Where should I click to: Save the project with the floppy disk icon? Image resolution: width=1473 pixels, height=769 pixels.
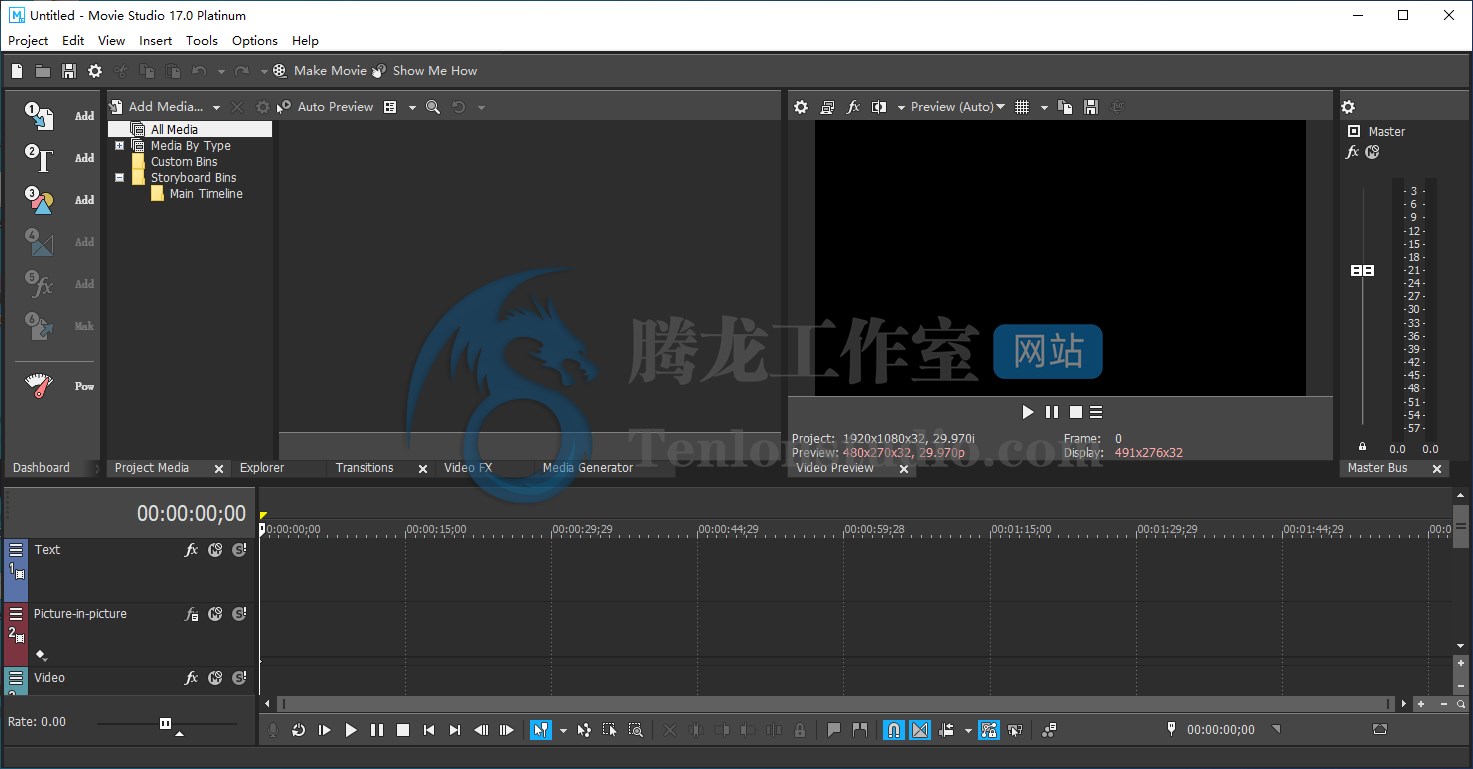pyautogui.click(x=69, y=71)
